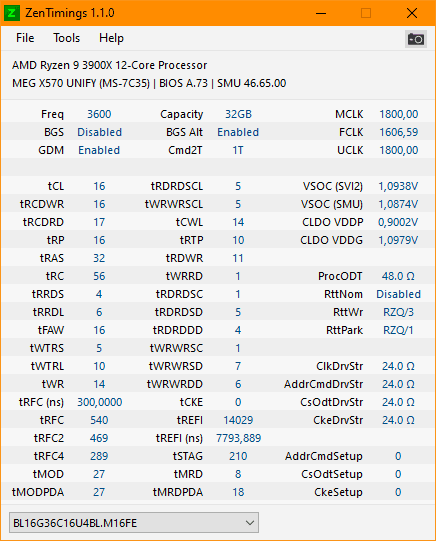Click the ProcODT value 48.0 Ω
Image resolution: width=436 pixels, height=541 pixels.
[x=398, y=276]
